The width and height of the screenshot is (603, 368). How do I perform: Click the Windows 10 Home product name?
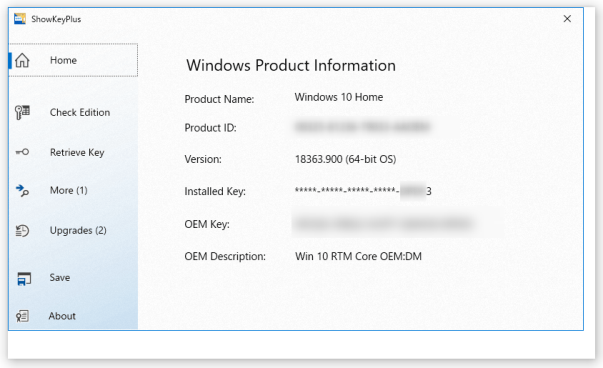(339, 97)
